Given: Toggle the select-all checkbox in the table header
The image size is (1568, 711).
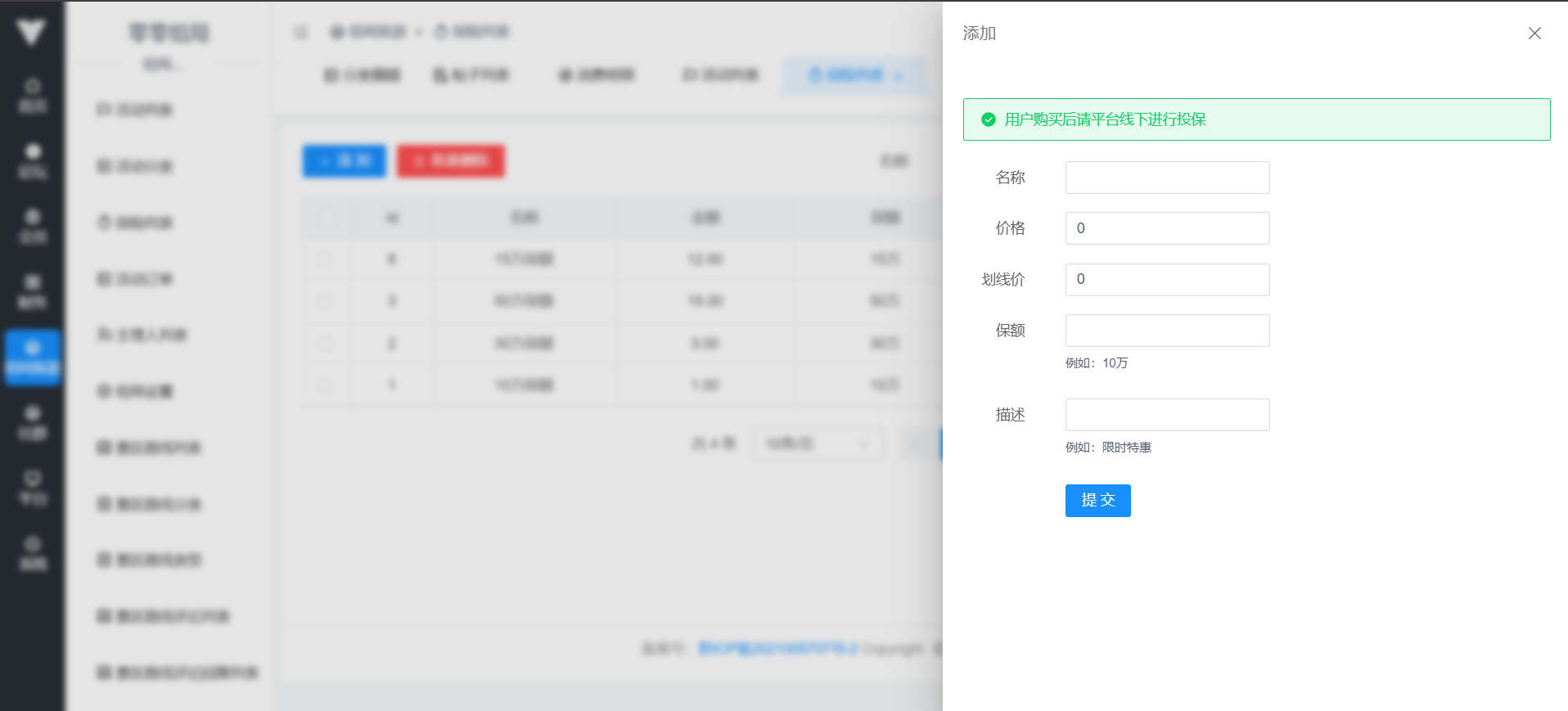Looking at the screenshot, I should click(327, 218).
